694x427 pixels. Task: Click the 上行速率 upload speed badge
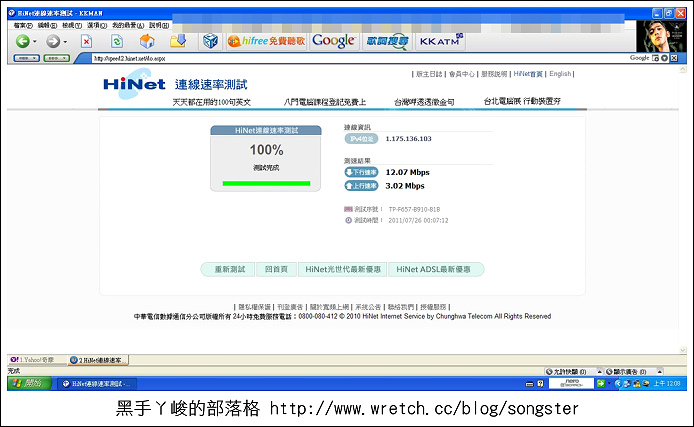[x=361, y=186]
